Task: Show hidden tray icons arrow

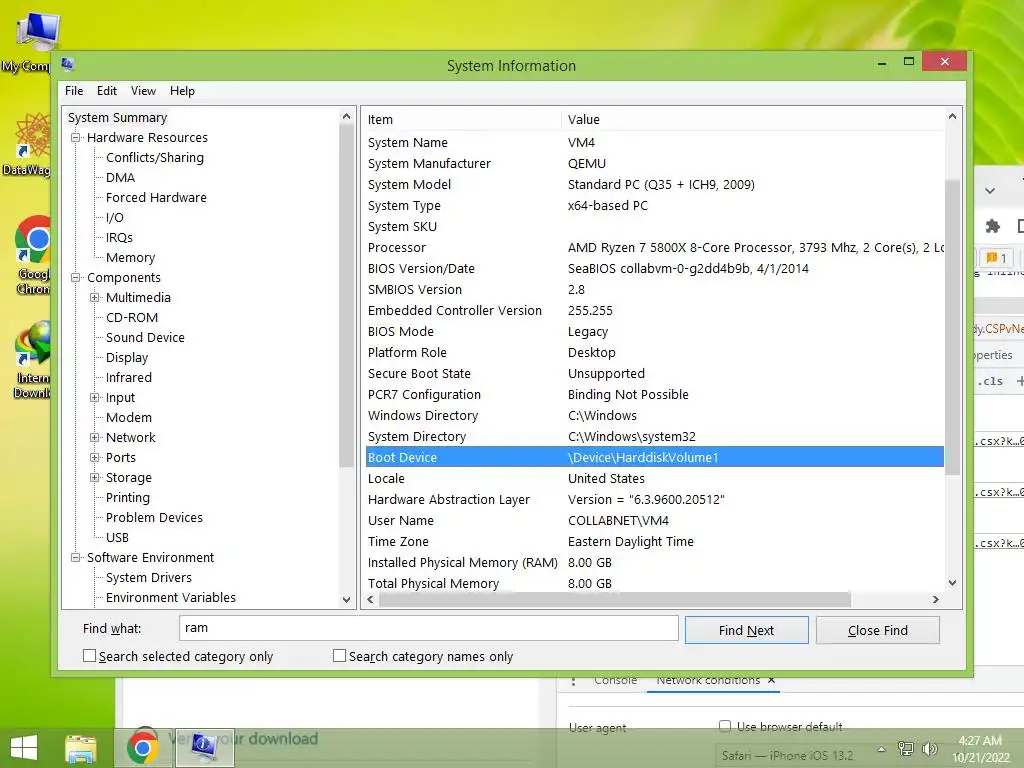Action: click(881, 749)
